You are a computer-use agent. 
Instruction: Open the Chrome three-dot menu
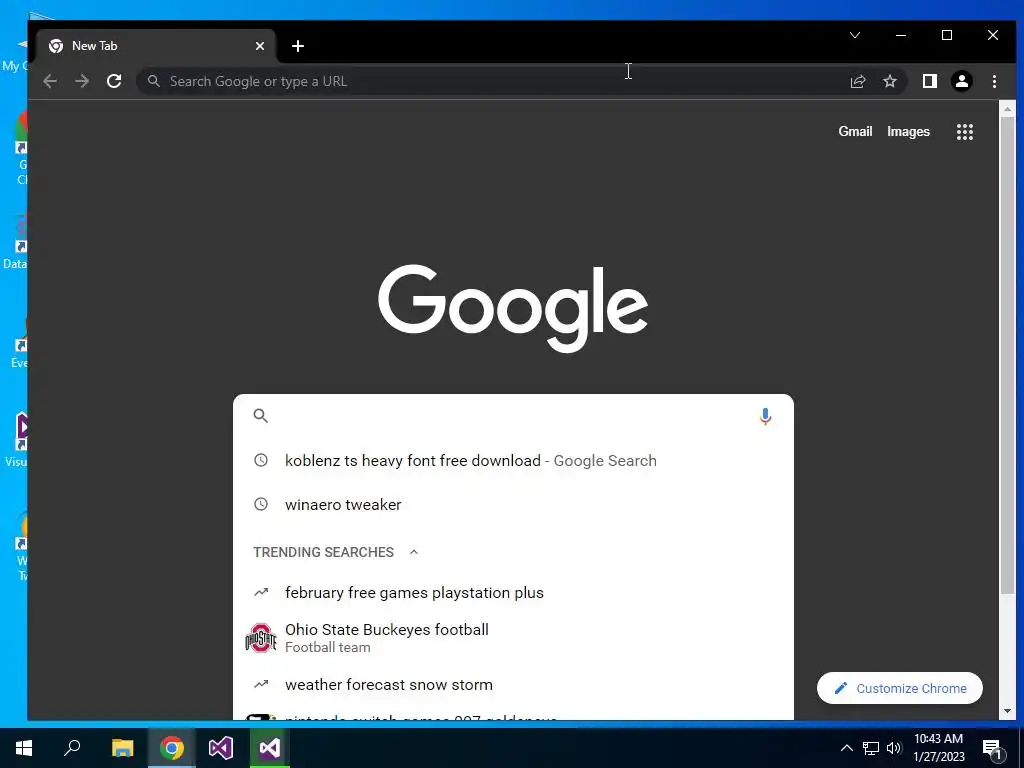pos(994,81)
